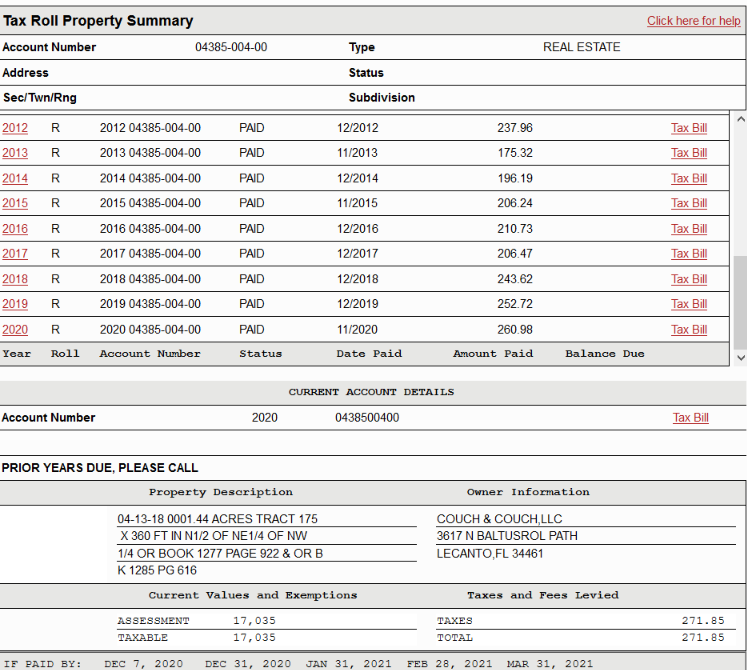
Task: View the Tax Bill for 2014 row
Action: pyautogui.click(x=689, y=179)
